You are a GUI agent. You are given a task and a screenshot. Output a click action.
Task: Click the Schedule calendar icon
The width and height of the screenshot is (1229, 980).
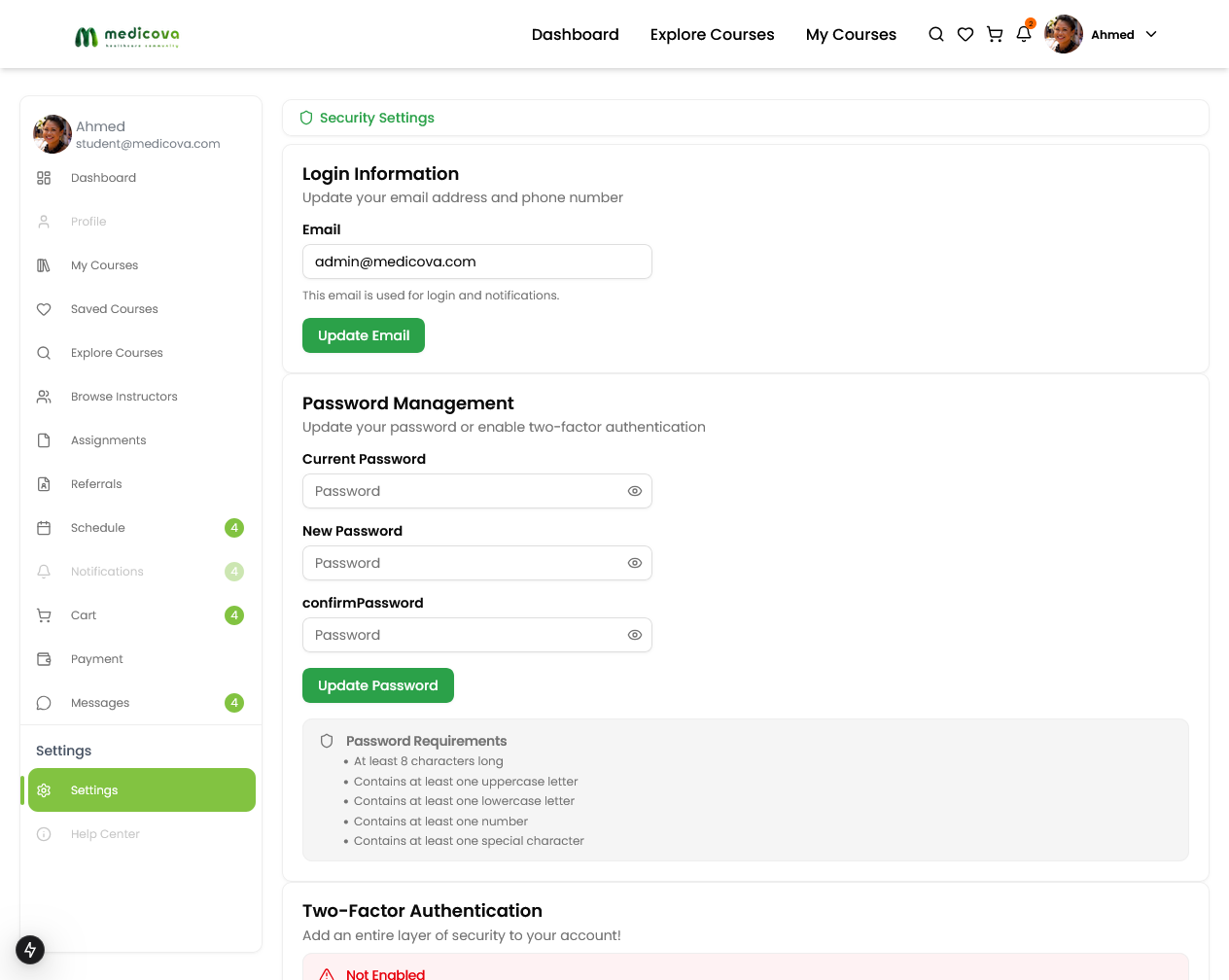(44, 528)
